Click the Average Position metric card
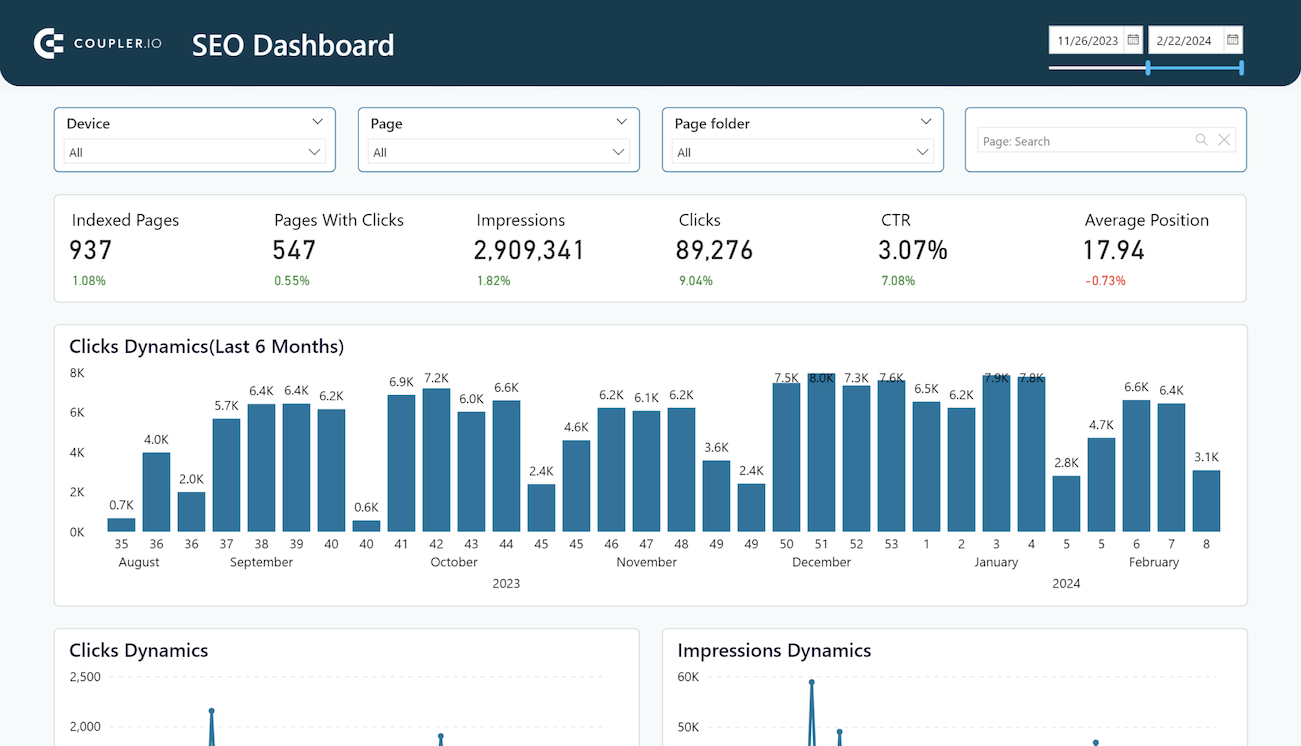Viewport: 1301px width, 746px height. [1146, 248]
